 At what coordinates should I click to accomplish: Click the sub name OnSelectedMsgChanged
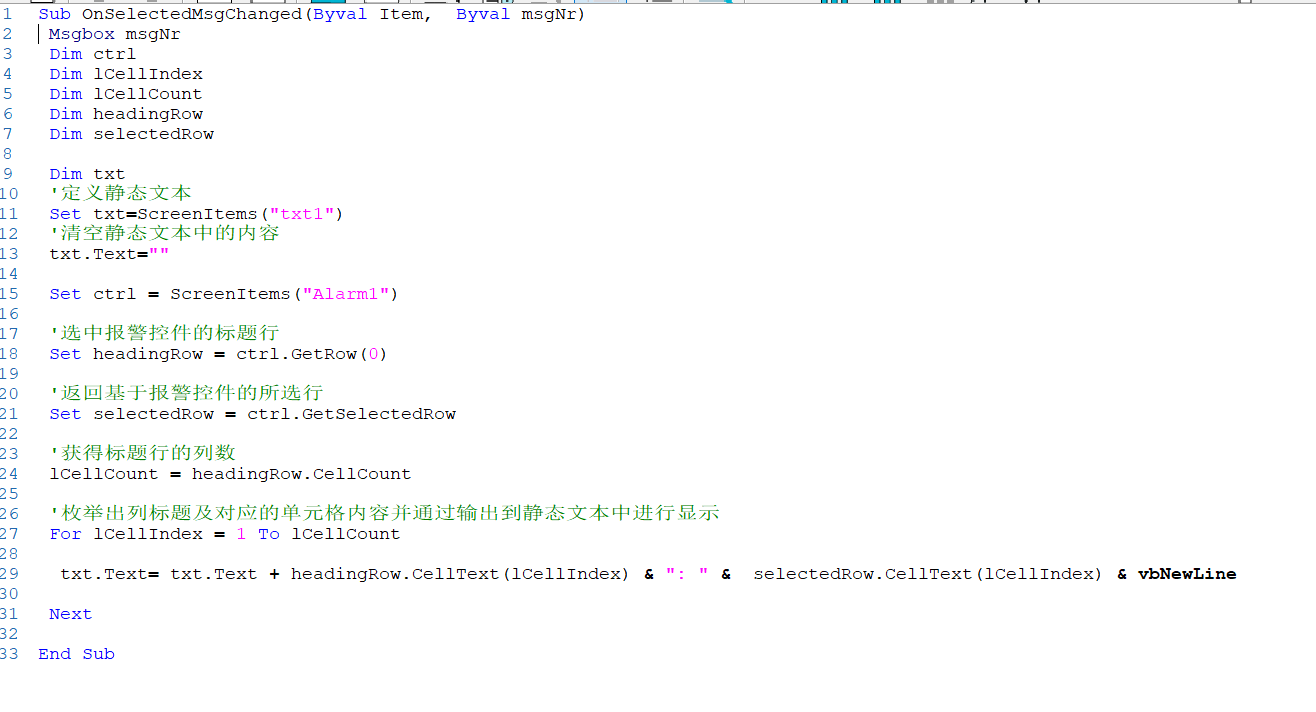pos(198,14)
